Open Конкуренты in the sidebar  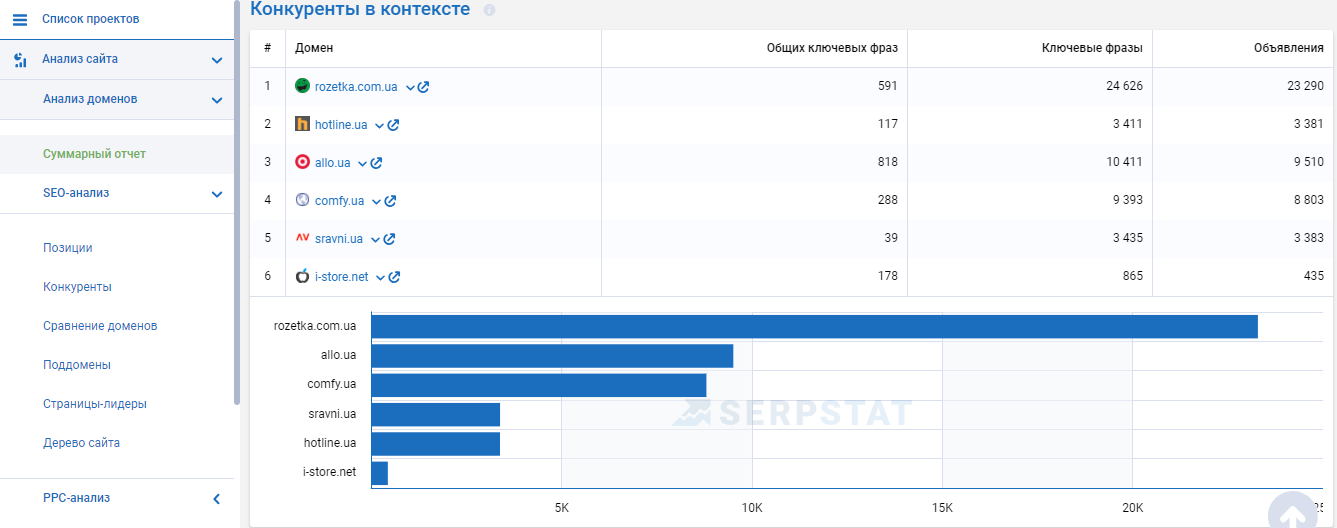77,287
